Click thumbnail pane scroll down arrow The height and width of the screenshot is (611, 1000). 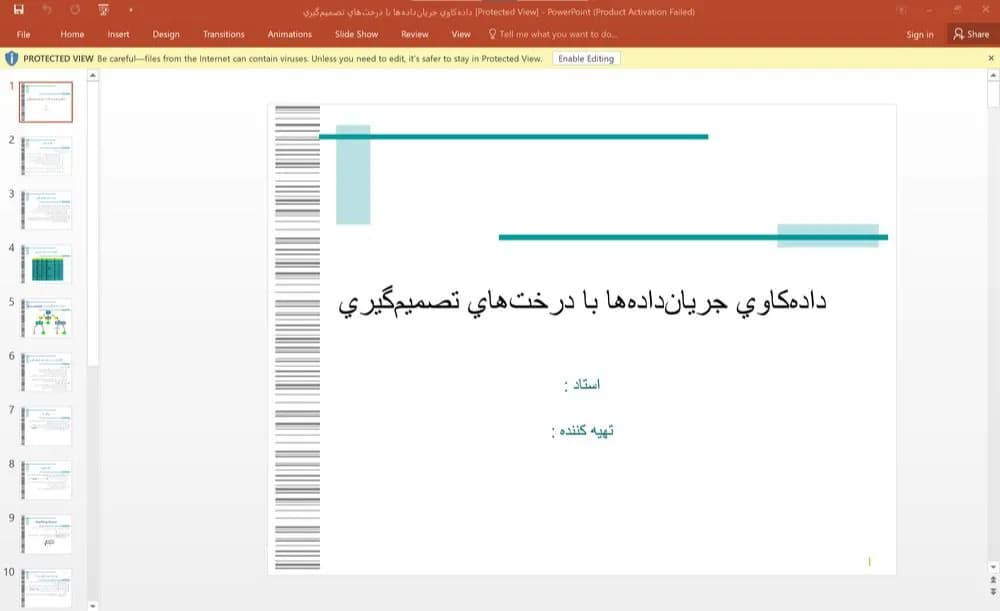[93, 605]
